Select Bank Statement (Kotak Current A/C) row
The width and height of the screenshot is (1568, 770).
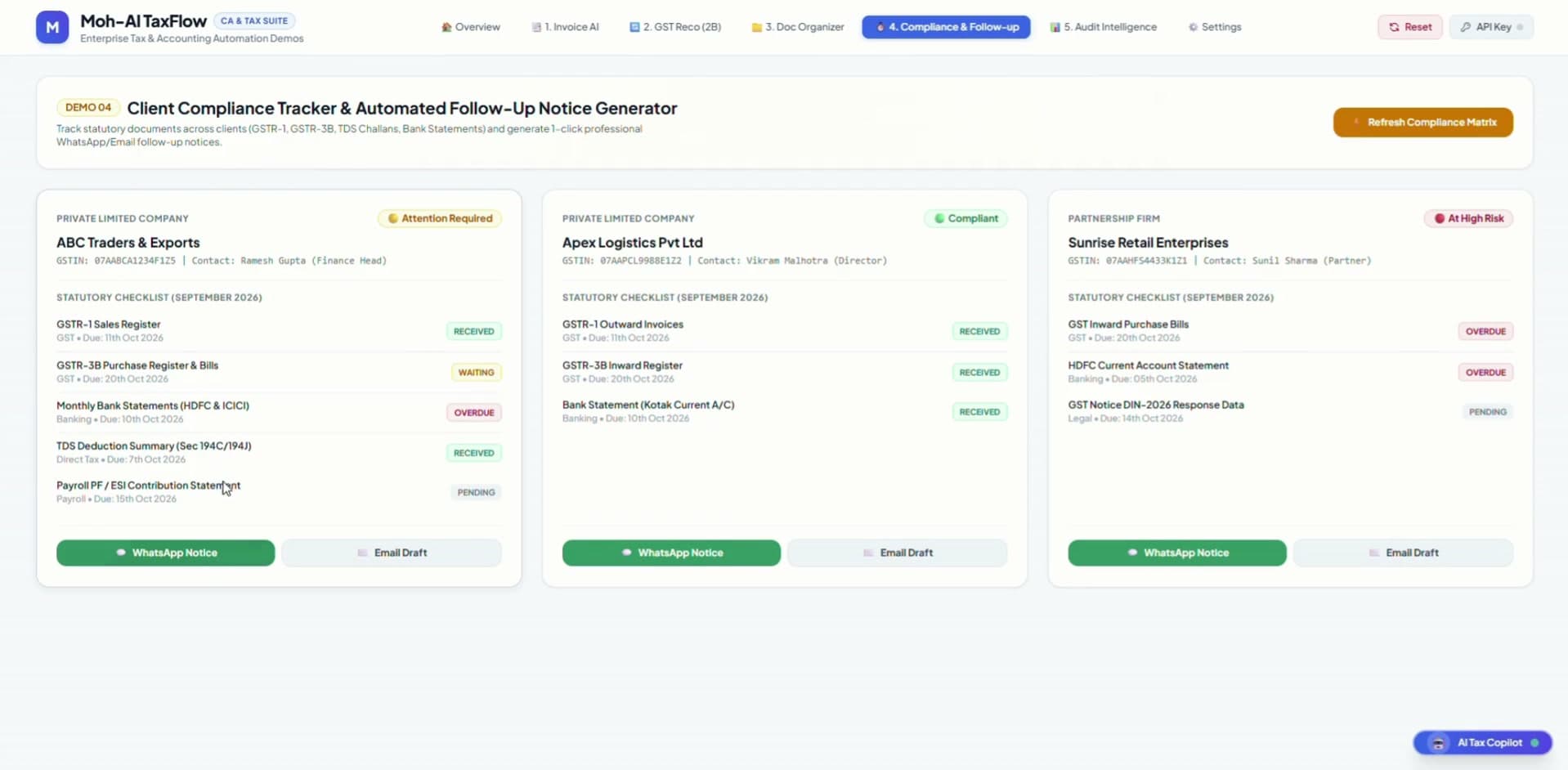click(785, 411)
